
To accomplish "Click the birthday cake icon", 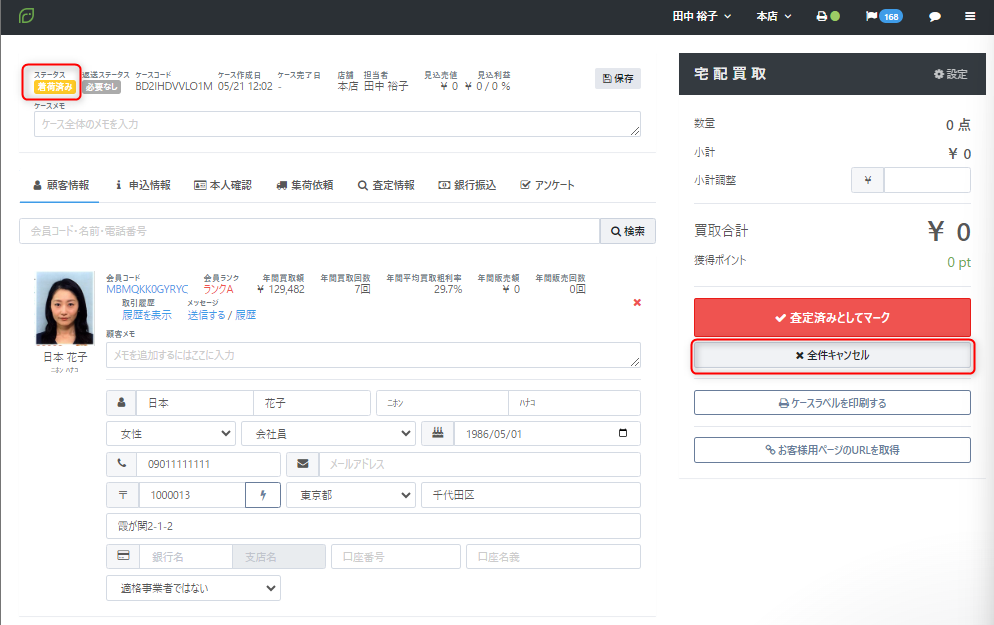I will coord(437,434).
